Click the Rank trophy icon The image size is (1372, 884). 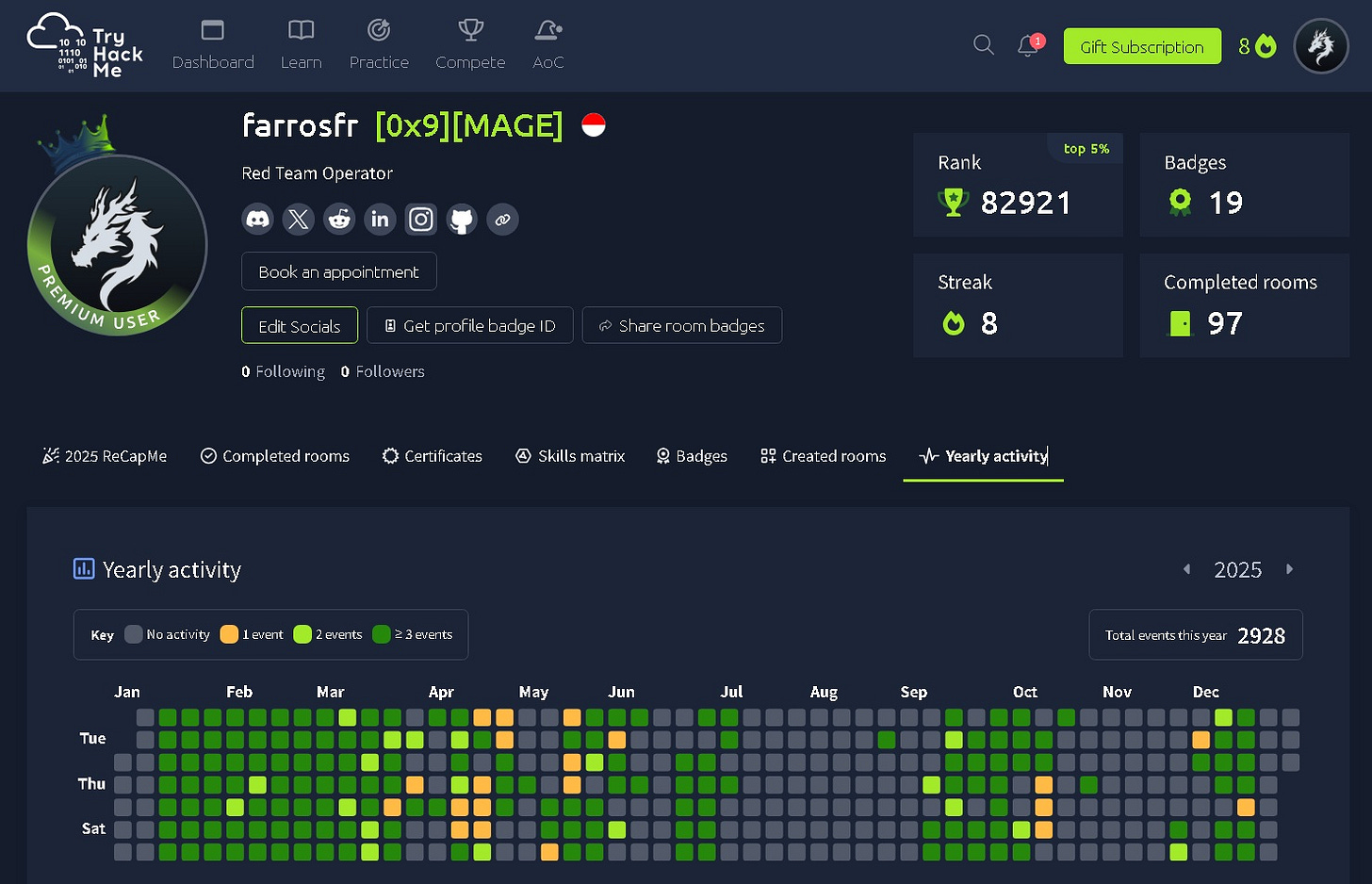tap(954, 202)
